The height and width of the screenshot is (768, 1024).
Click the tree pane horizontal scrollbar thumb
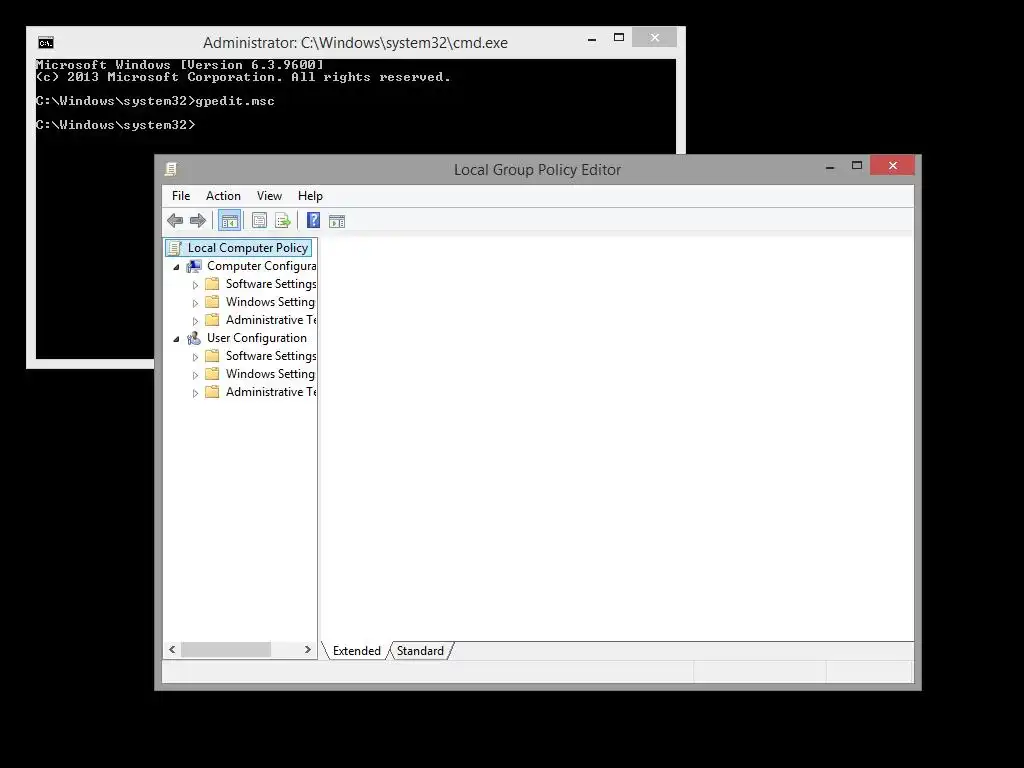point(226,650)
